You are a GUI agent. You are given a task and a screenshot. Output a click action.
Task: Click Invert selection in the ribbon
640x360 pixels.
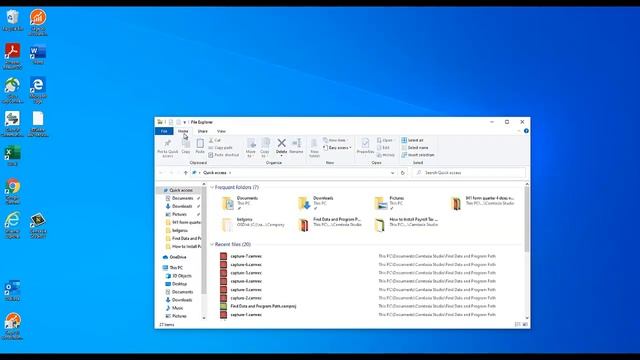(x=418, y=155)
